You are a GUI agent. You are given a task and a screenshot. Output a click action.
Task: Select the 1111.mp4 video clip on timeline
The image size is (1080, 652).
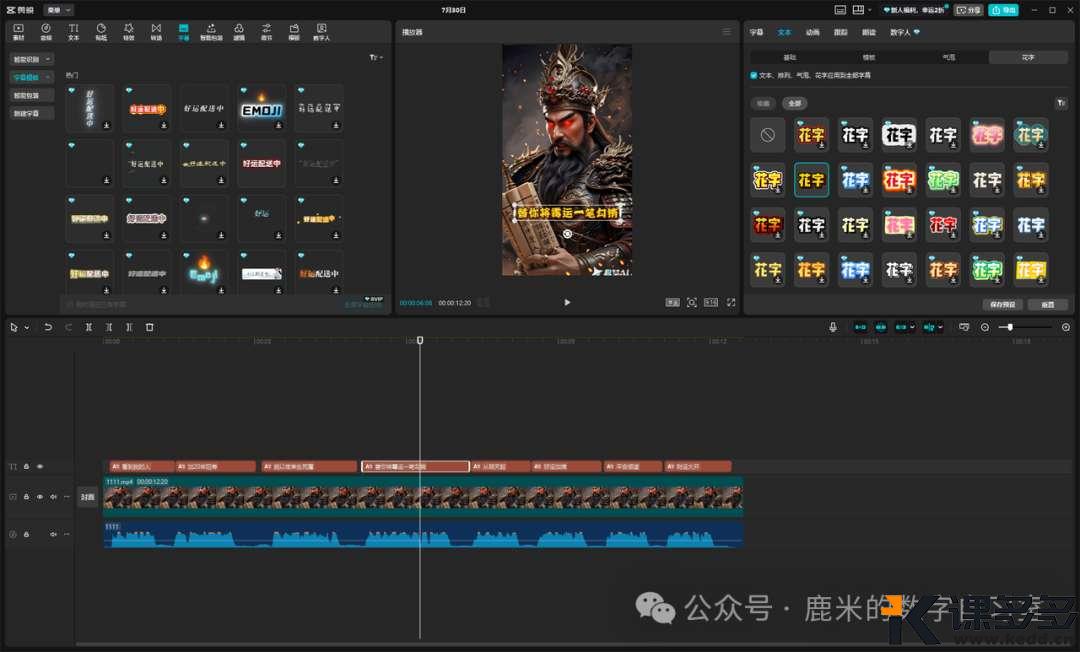tap(423, 496)
